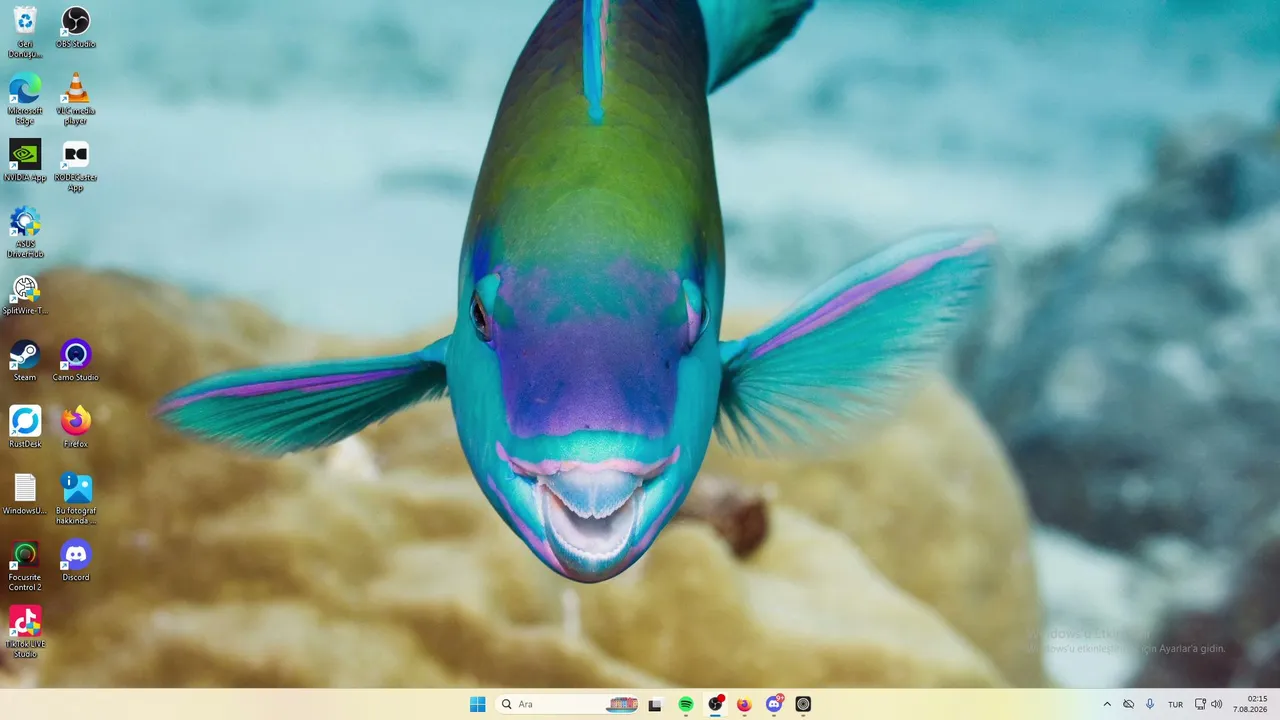Click the cloud sync tray icon
The height and width of the screenshot is (720, 1280).
click(1129, 704)
